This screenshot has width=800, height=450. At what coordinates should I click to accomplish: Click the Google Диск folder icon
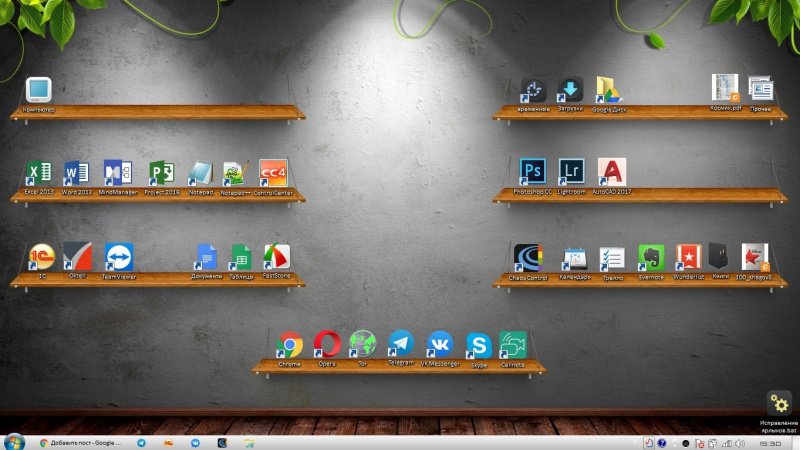(609, 89)
